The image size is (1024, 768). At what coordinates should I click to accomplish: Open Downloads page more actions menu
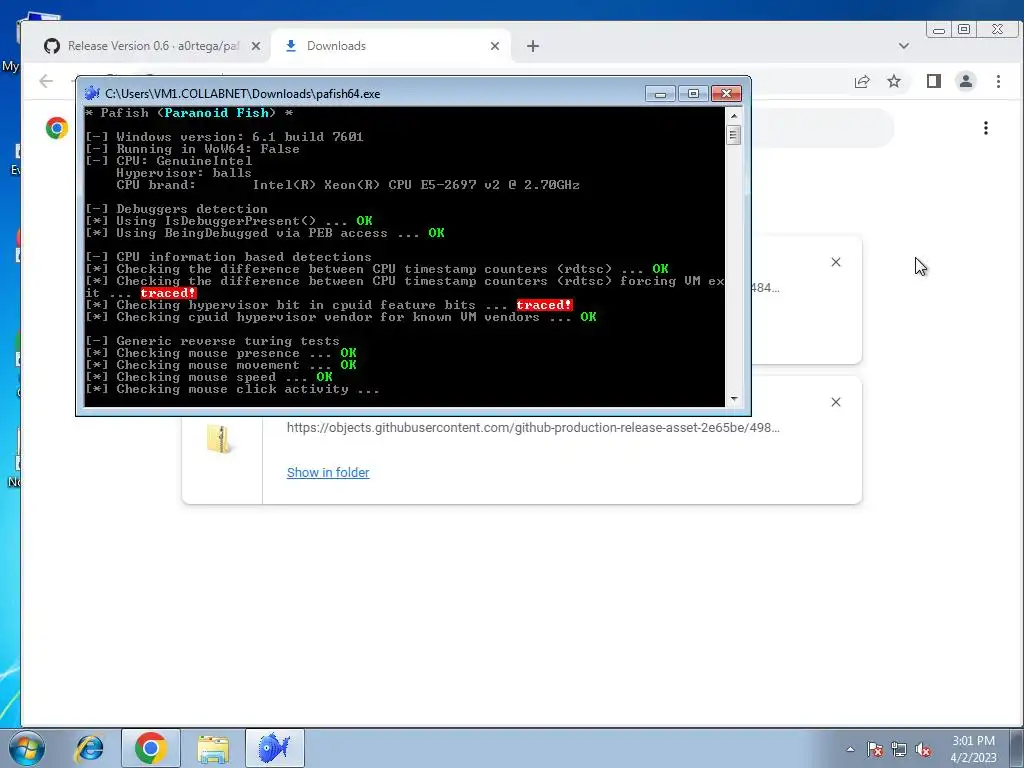point(986,128)
